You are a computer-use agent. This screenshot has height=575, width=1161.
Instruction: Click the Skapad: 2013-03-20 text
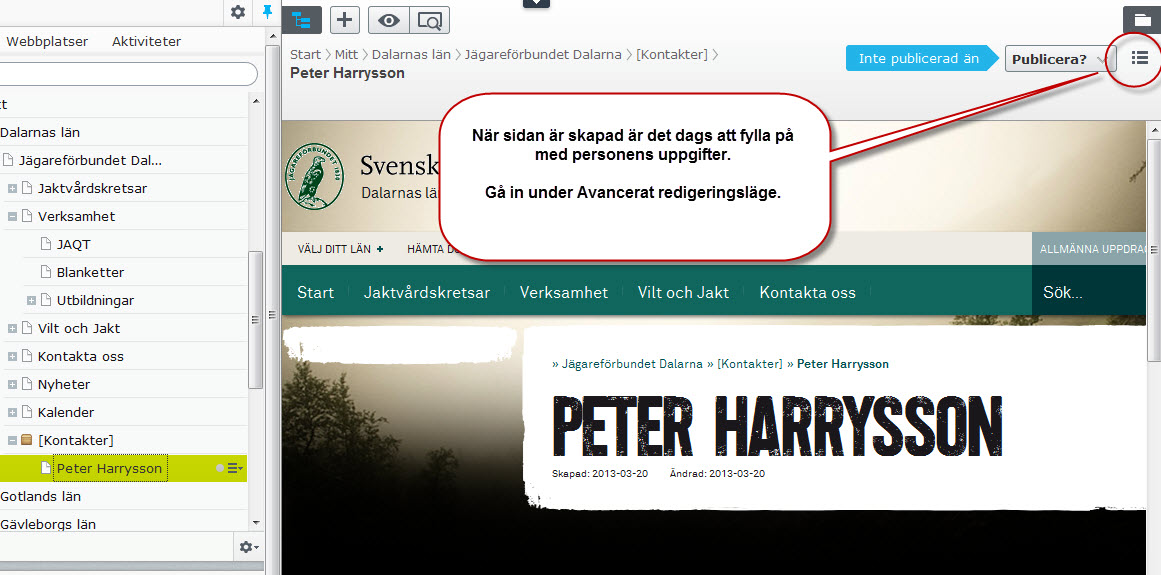(600, 474)
